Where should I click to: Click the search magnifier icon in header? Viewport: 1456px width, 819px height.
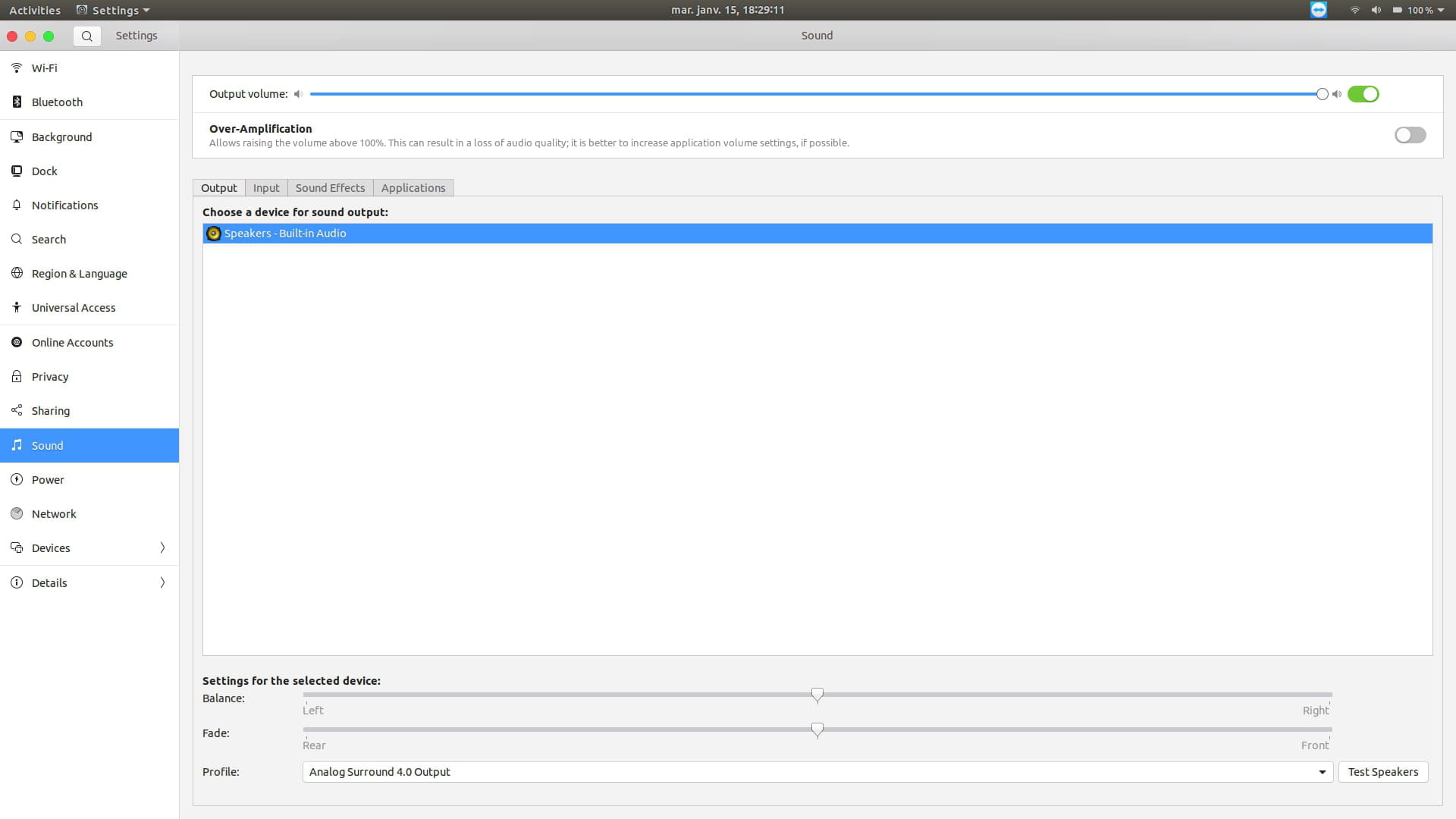click(87, 36)
